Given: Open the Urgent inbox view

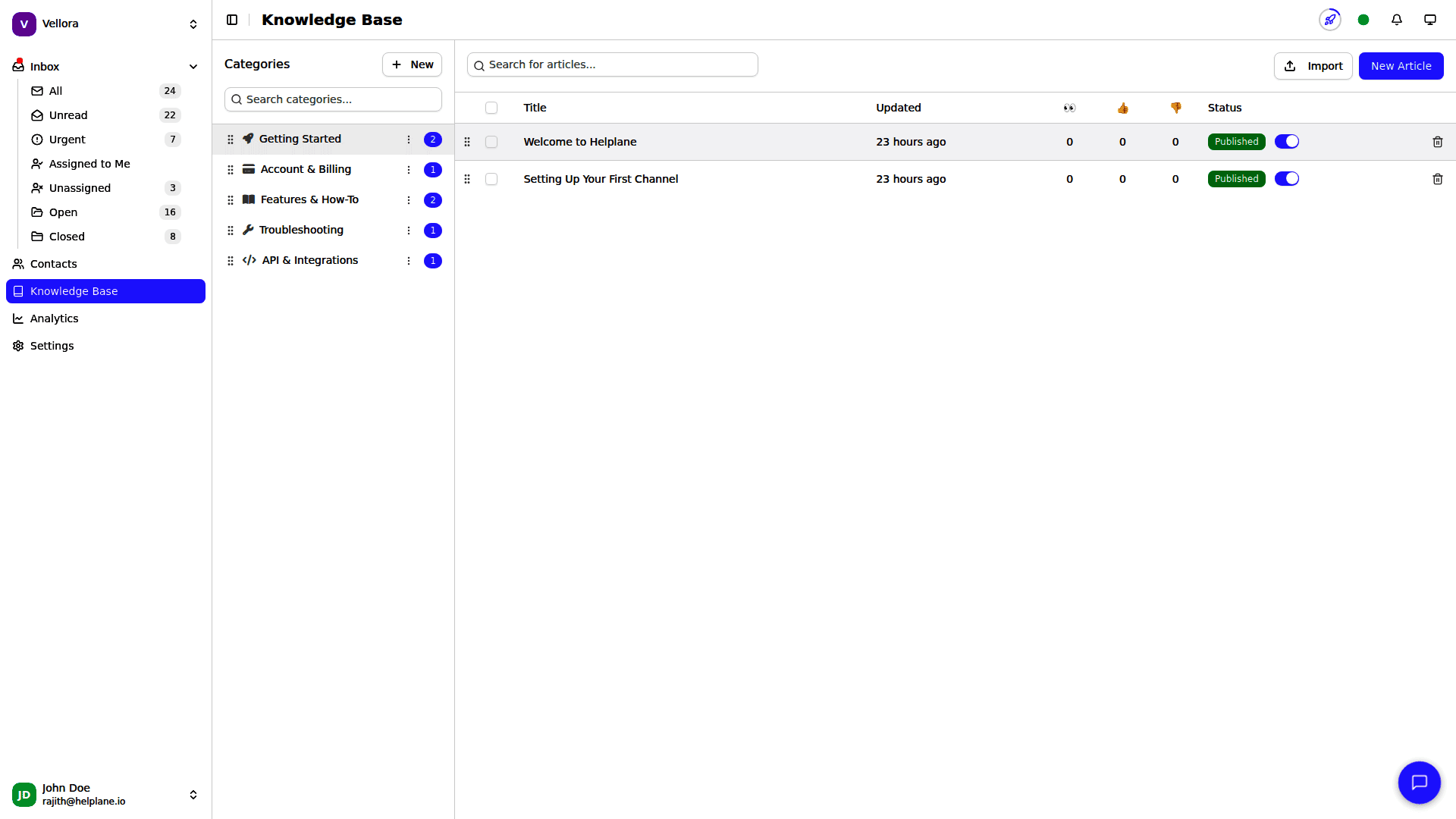Looking at the screenshot, I should (x=67, y=140).
